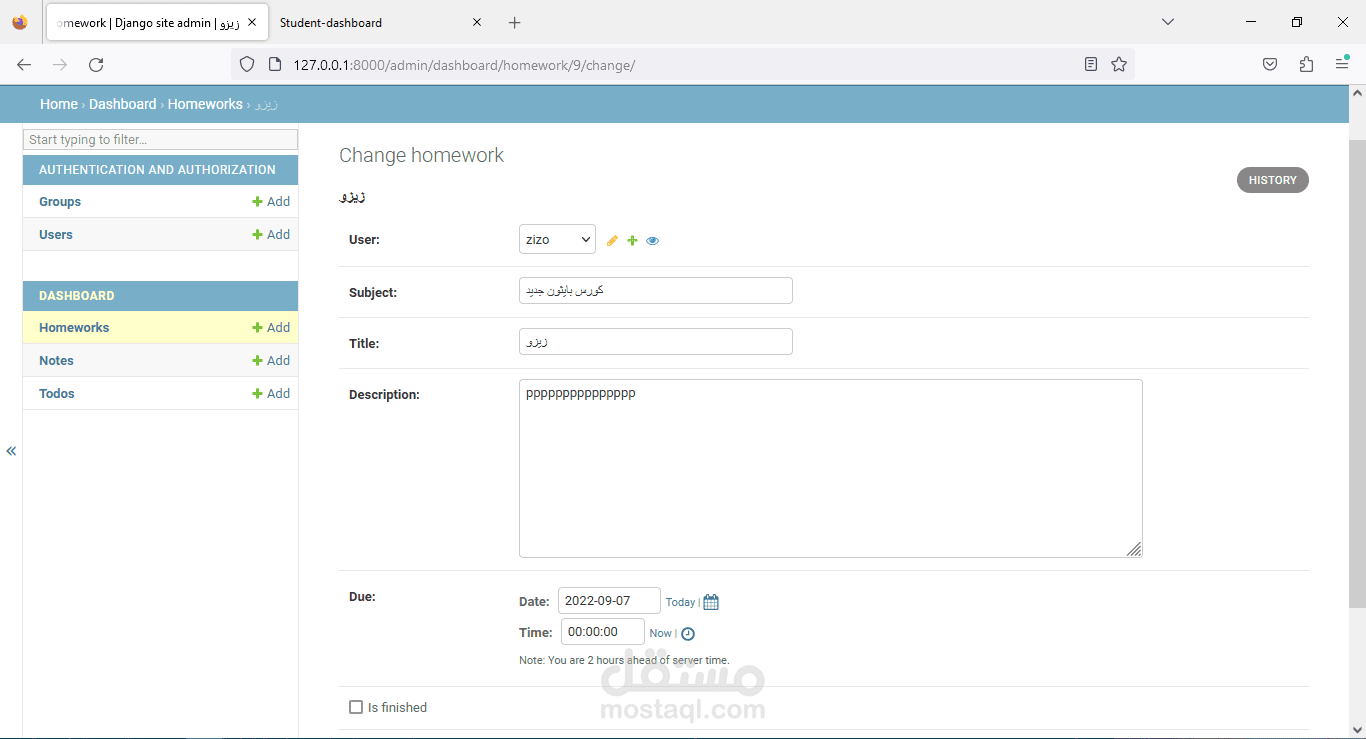Open a new tab with plus button
Screen dimensions: 1366x739
[x=514, y=22]
